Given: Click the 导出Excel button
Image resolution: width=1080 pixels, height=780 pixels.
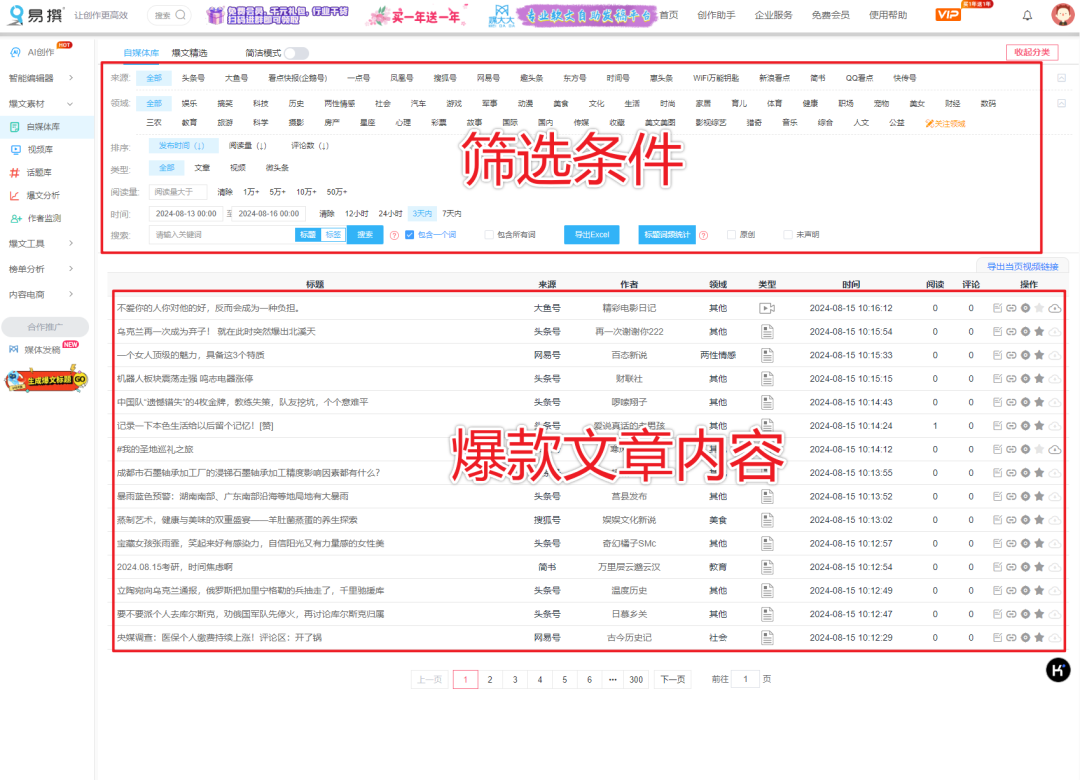Looking at the screenshot, I should tap(593, 236).
